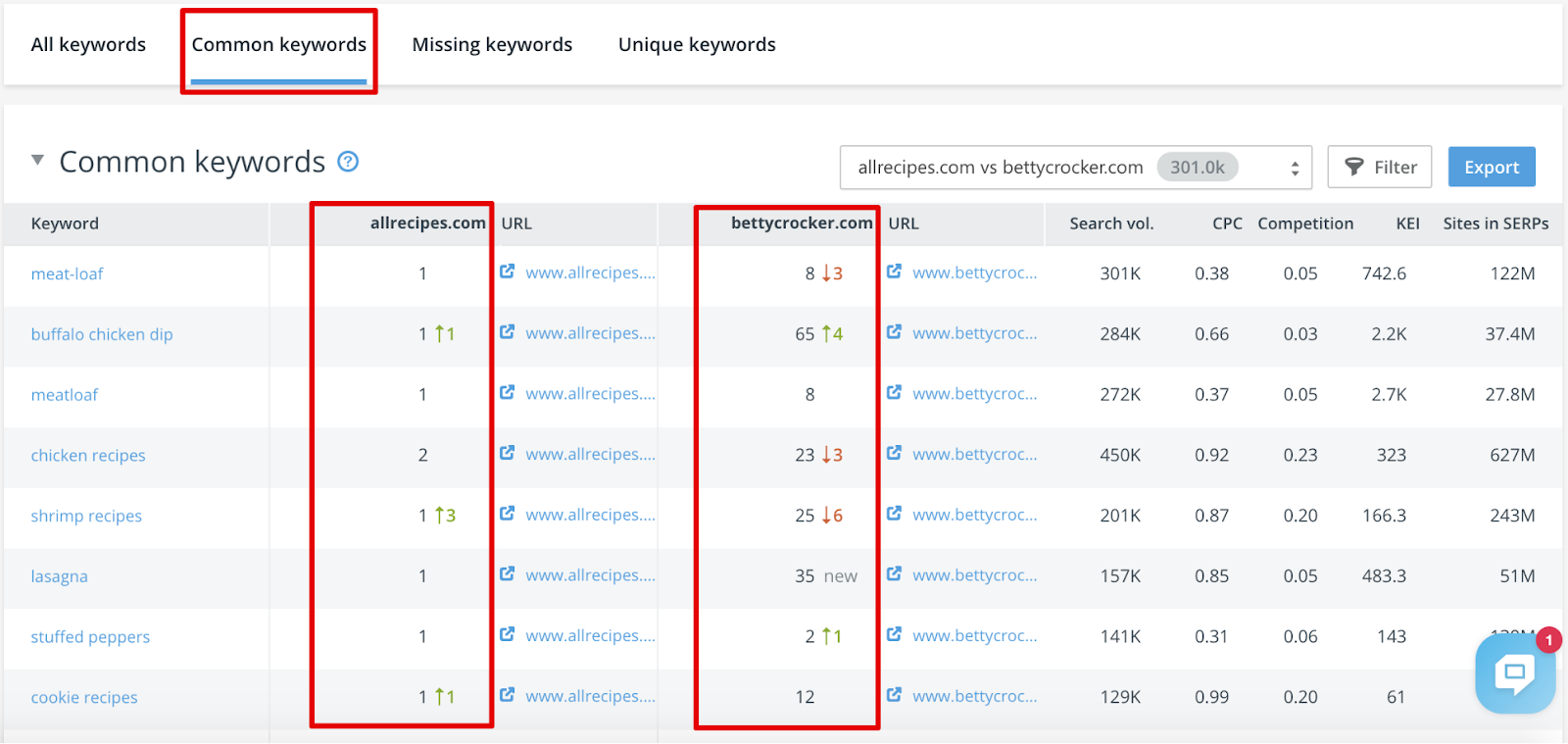Open the meat-loaf keyword link
Viewport: 1568px width, 744px height.
click(67, 274)
